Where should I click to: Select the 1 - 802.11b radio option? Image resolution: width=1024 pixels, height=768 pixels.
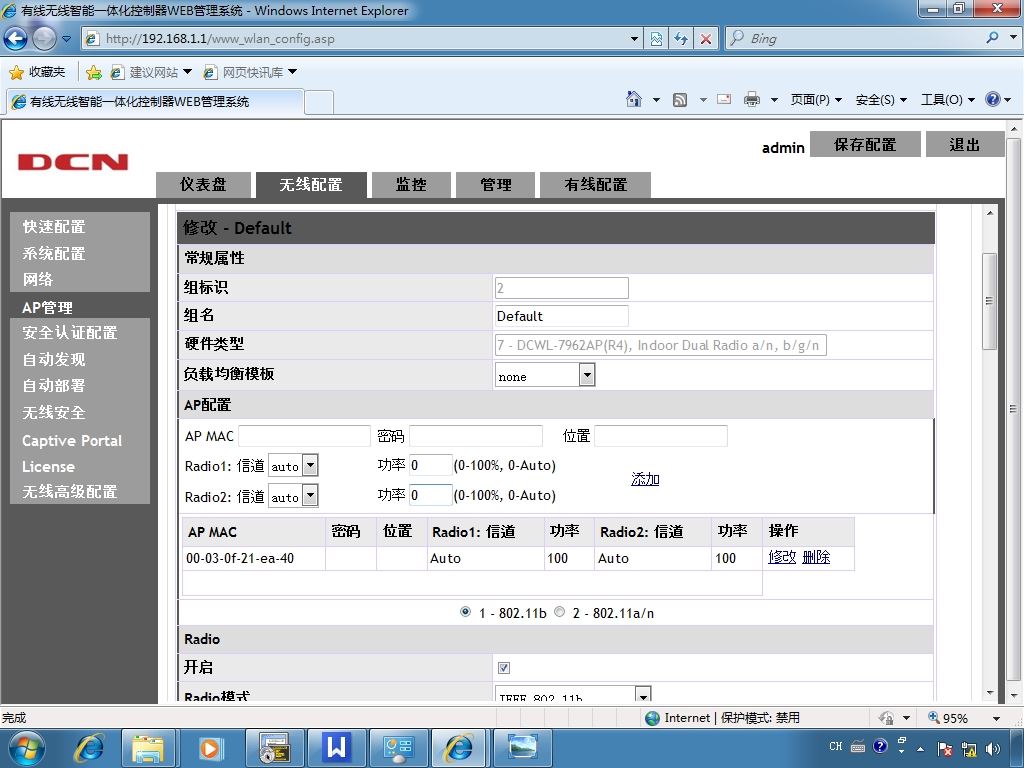click(465, 612)
